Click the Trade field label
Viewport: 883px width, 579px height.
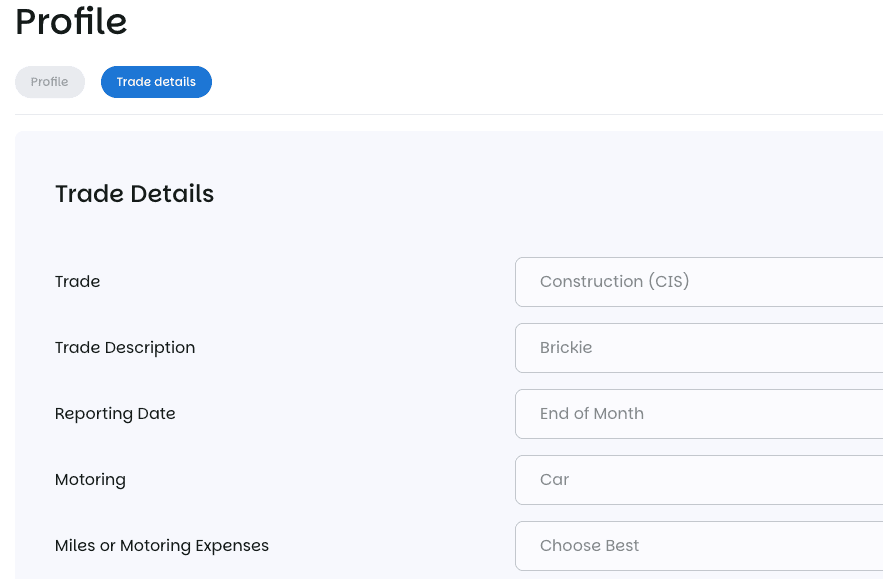(77, 282)
